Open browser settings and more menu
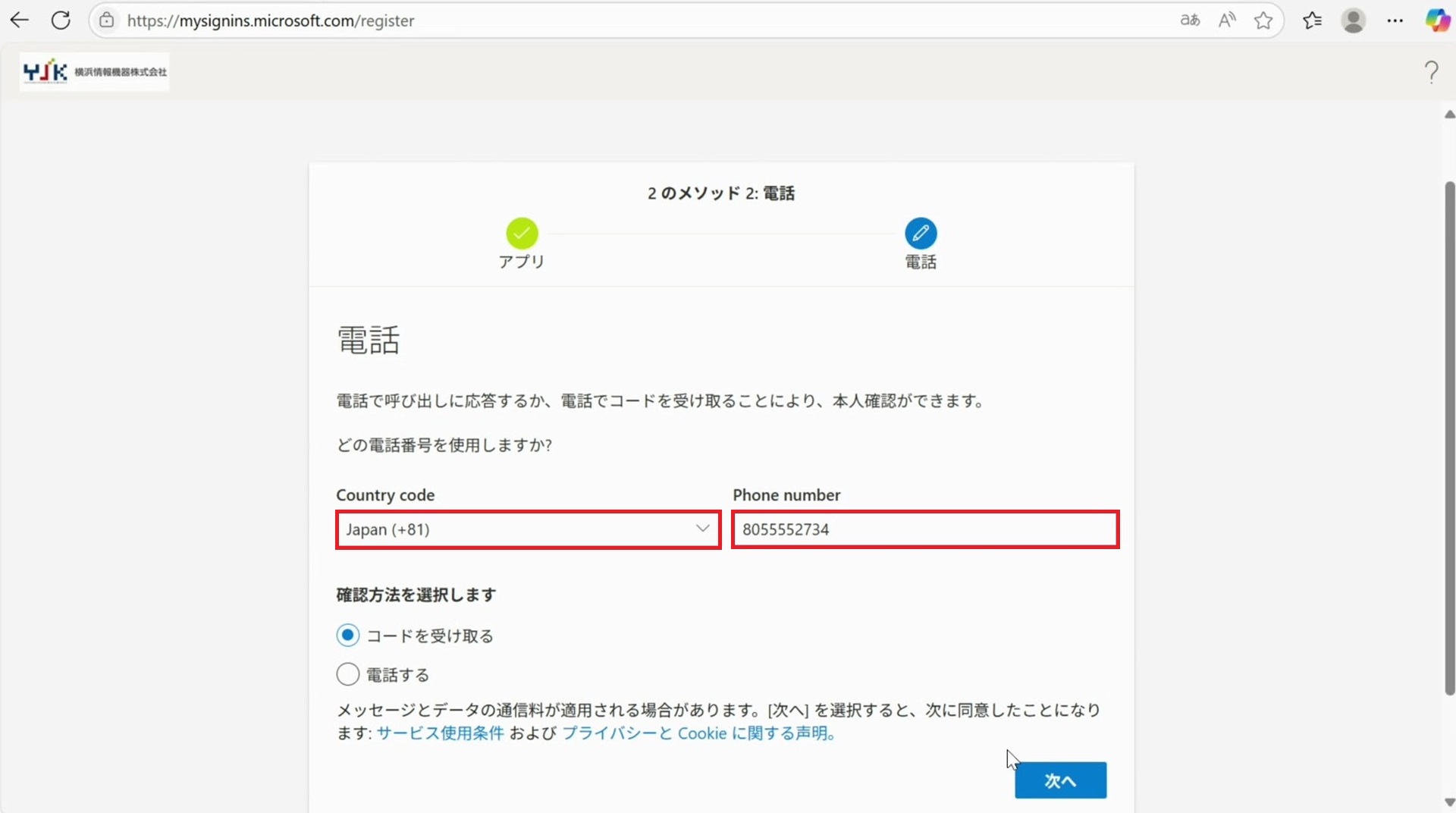The image size is (1456, 813). pos(1395,20)
